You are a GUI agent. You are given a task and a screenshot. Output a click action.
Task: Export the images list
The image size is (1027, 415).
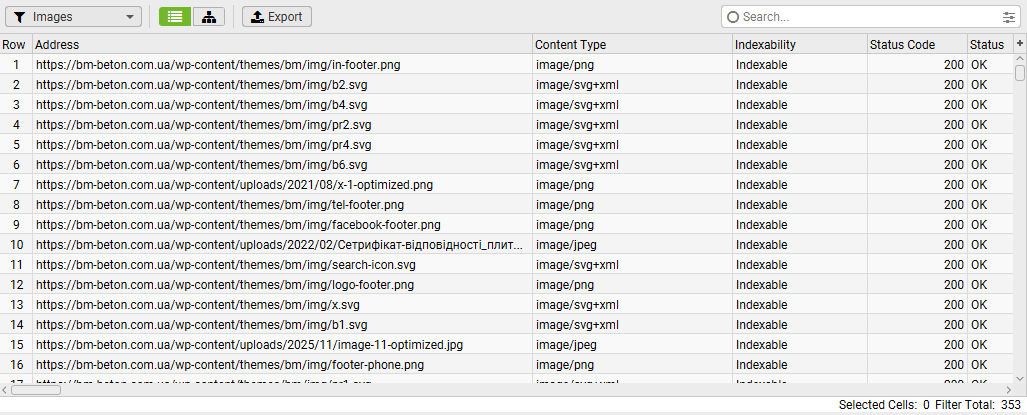(276, 17)
